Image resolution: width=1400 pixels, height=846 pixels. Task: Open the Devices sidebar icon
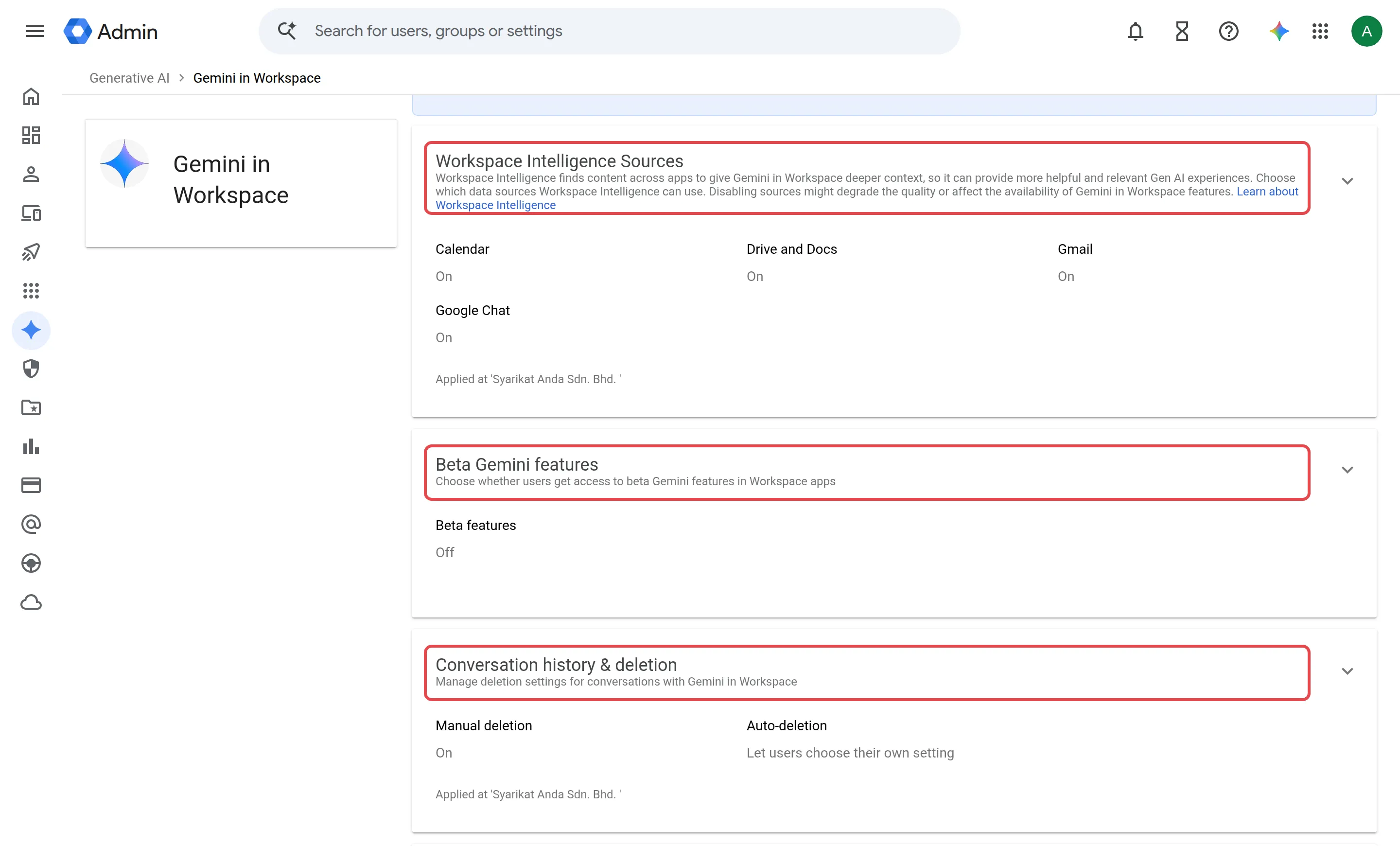click(31, 213)
